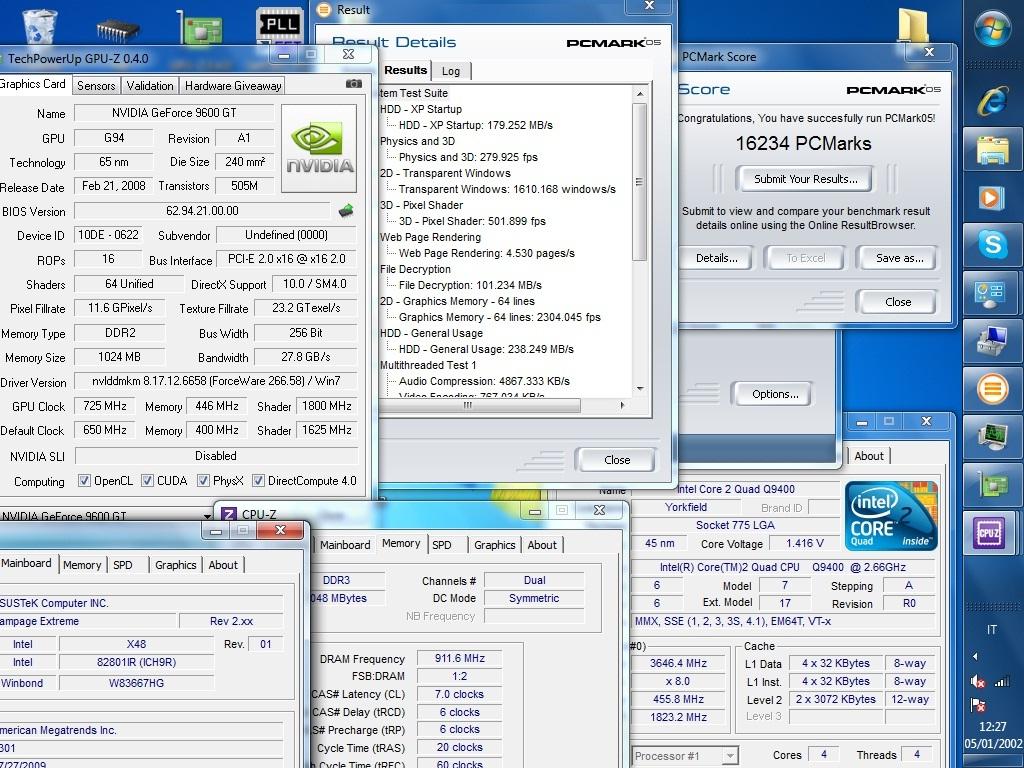
Task: Toggle the OpenCL checkbox
Action: [x=84, y=481]
